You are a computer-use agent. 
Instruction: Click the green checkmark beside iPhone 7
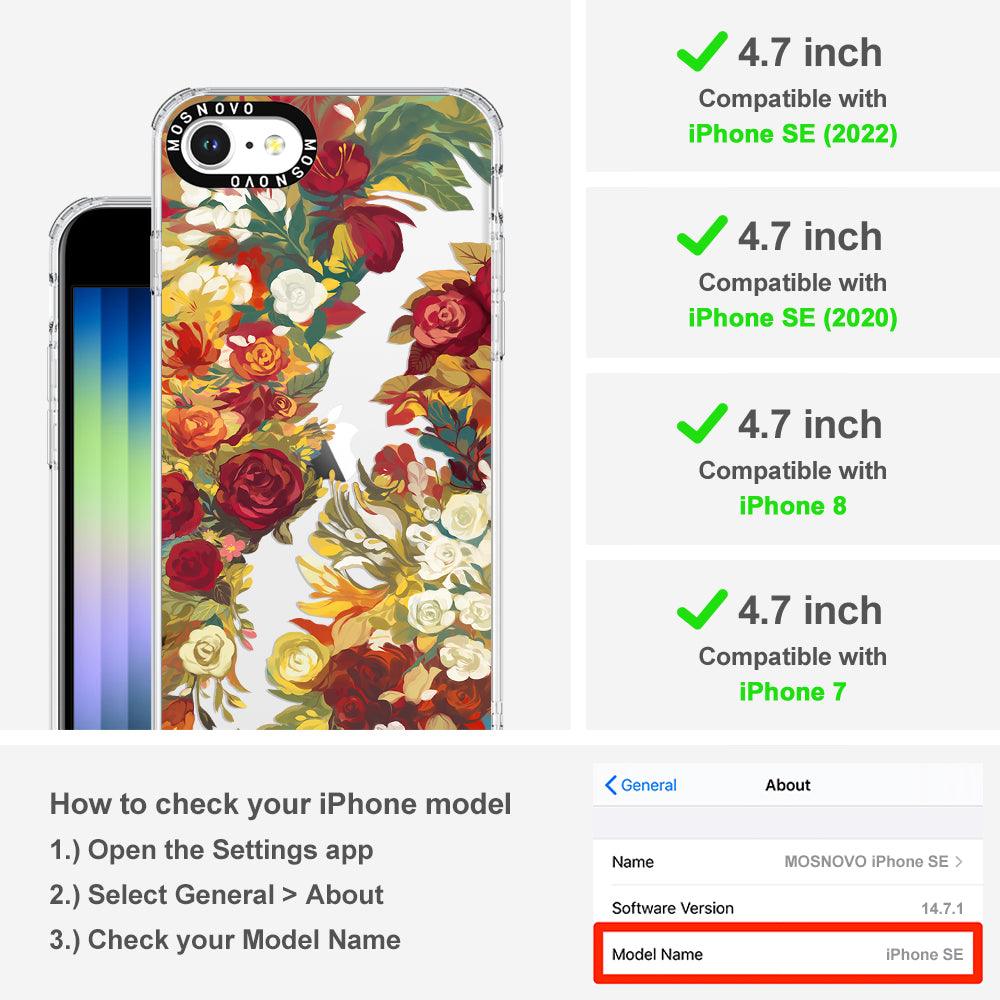[x=702, y=609]
